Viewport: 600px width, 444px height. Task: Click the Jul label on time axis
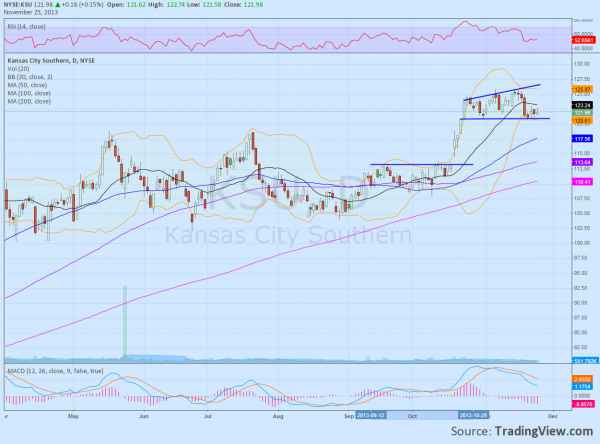pos(208,416)
